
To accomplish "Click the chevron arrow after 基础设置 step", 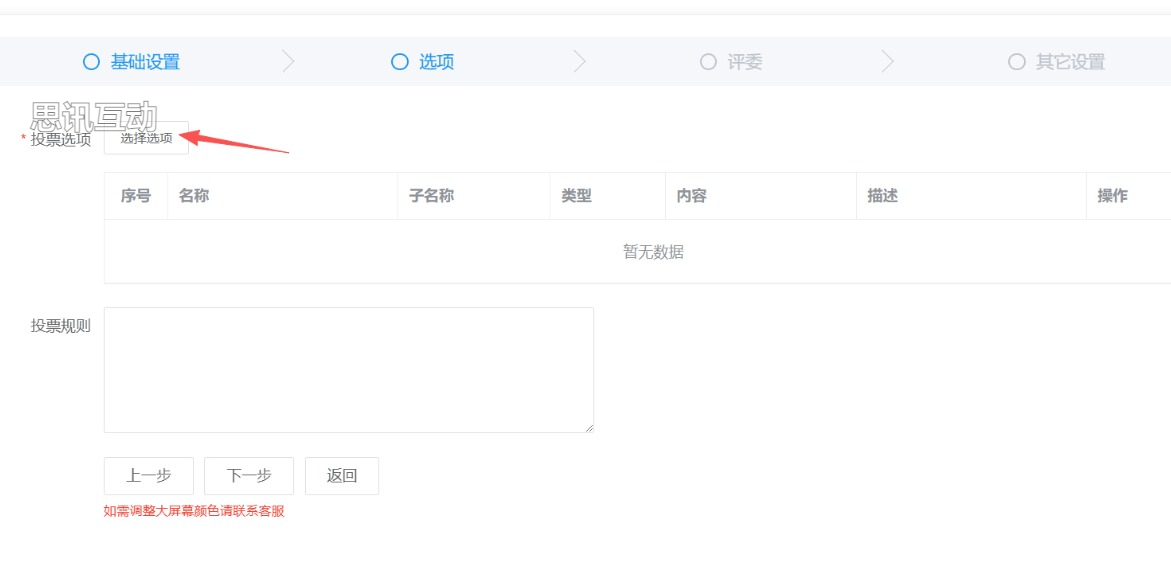I will (x=289, y=62).
